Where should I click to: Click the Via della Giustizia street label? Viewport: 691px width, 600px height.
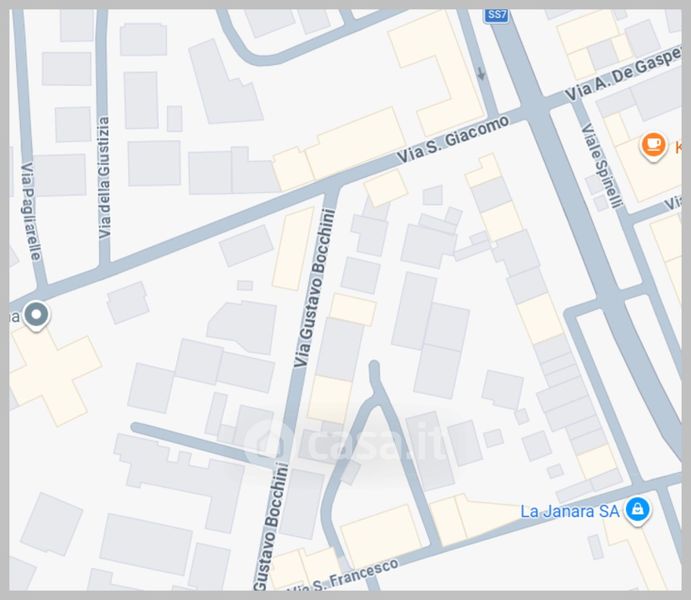click(x=104, y=178)
